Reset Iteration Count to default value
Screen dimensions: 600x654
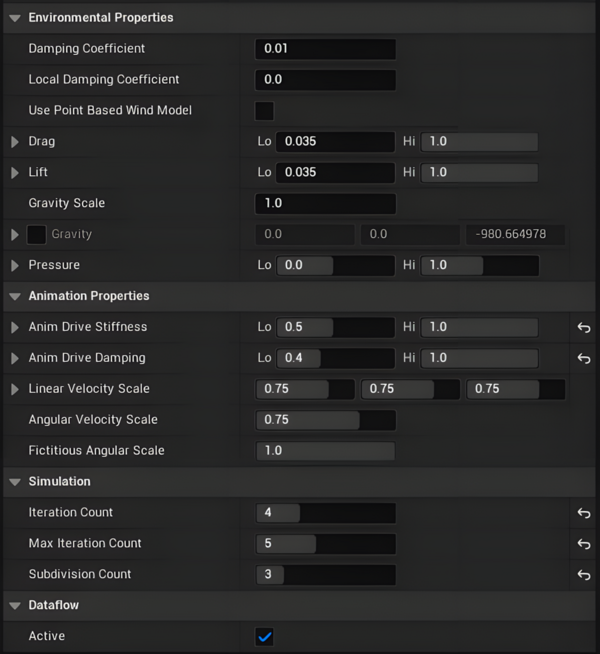(x=584, y=513)
